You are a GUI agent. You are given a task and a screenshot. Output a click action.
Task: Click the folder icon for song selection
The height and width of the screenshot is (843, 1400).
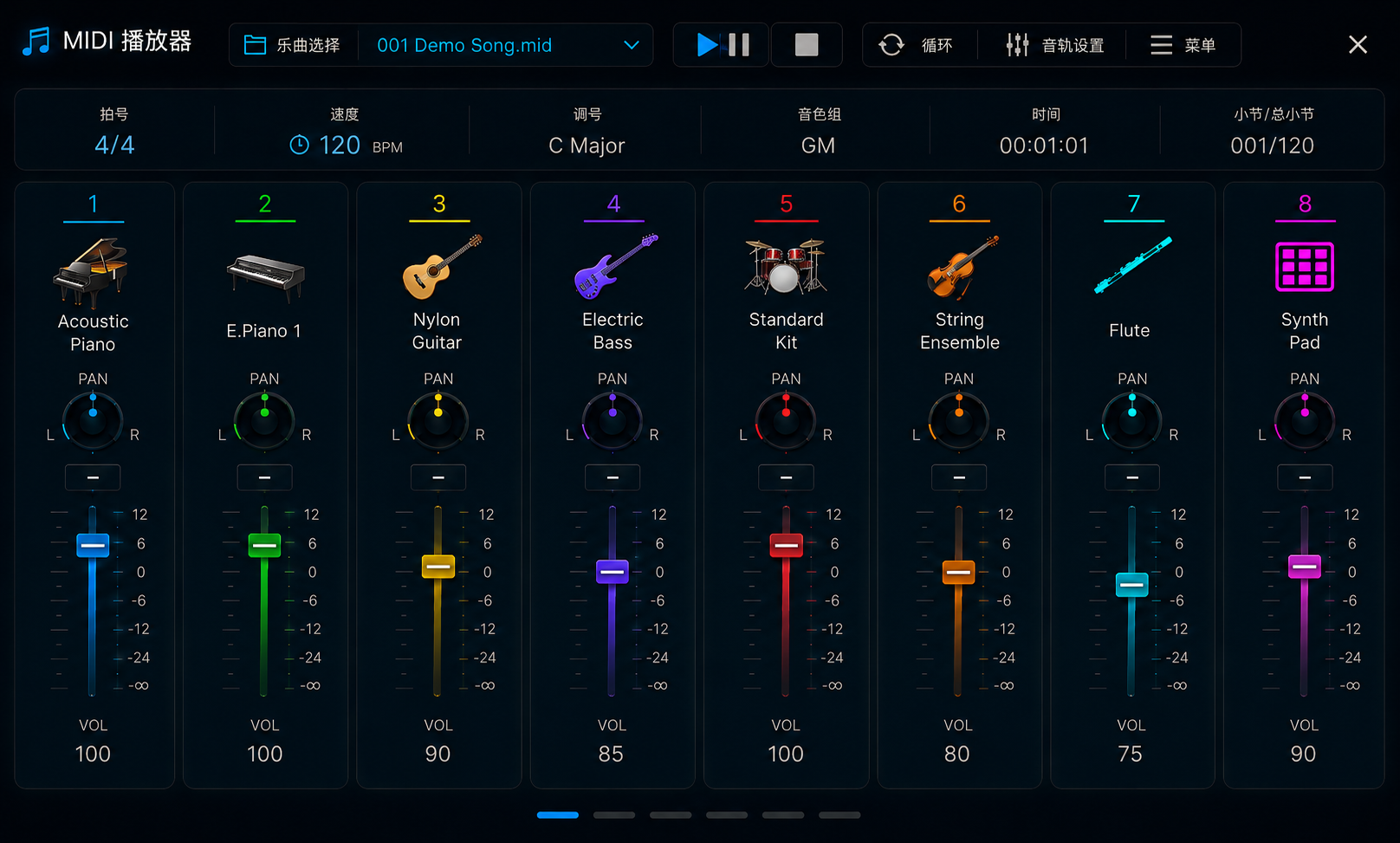pos(255,45)
